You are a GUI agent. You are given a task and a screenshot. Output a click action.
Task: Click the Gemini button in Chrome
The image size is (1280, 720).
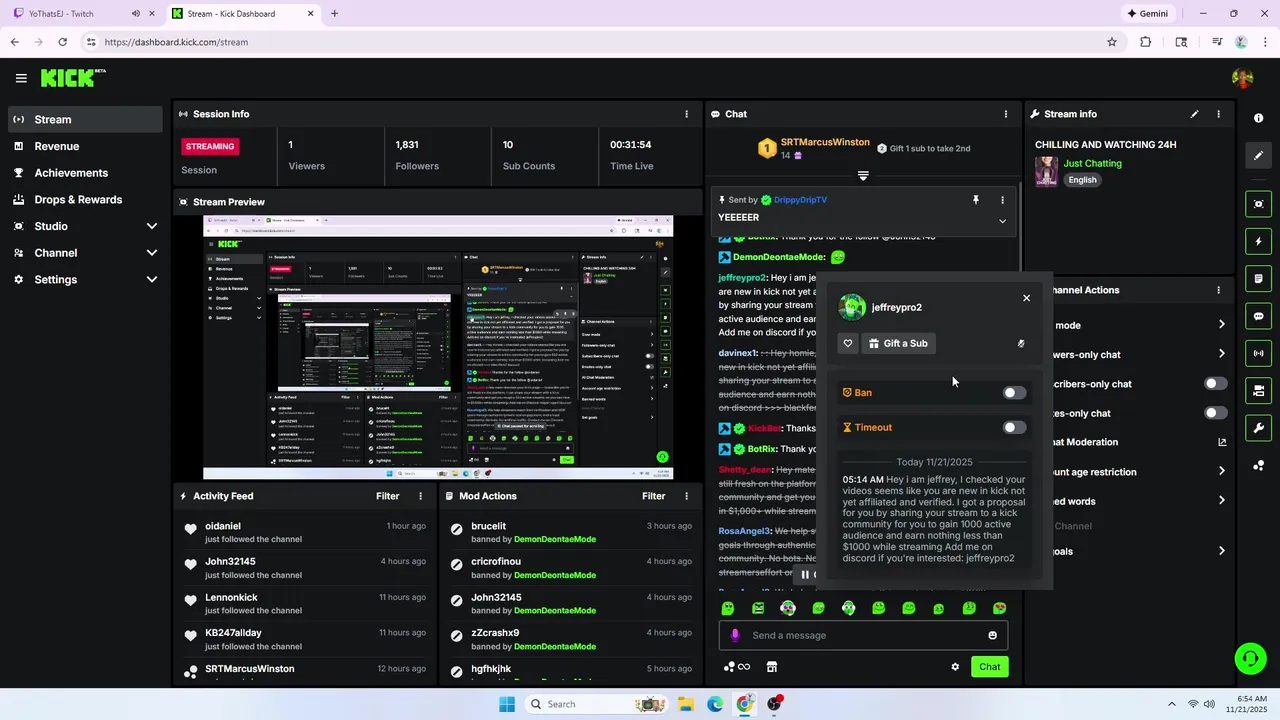click(x=1148, y=14)
